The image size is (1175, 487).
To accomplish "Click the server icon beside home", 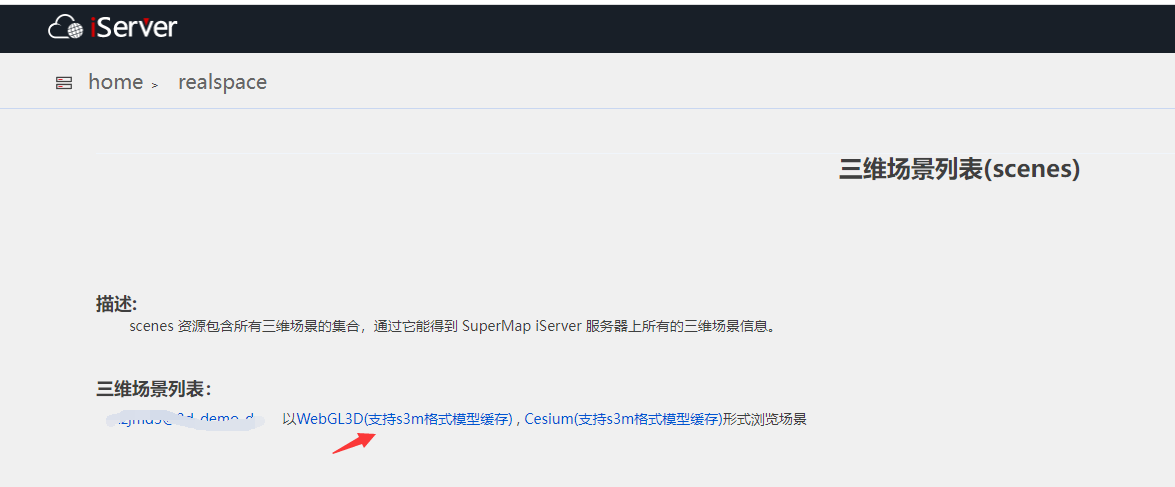I will [x=64, y=83].
